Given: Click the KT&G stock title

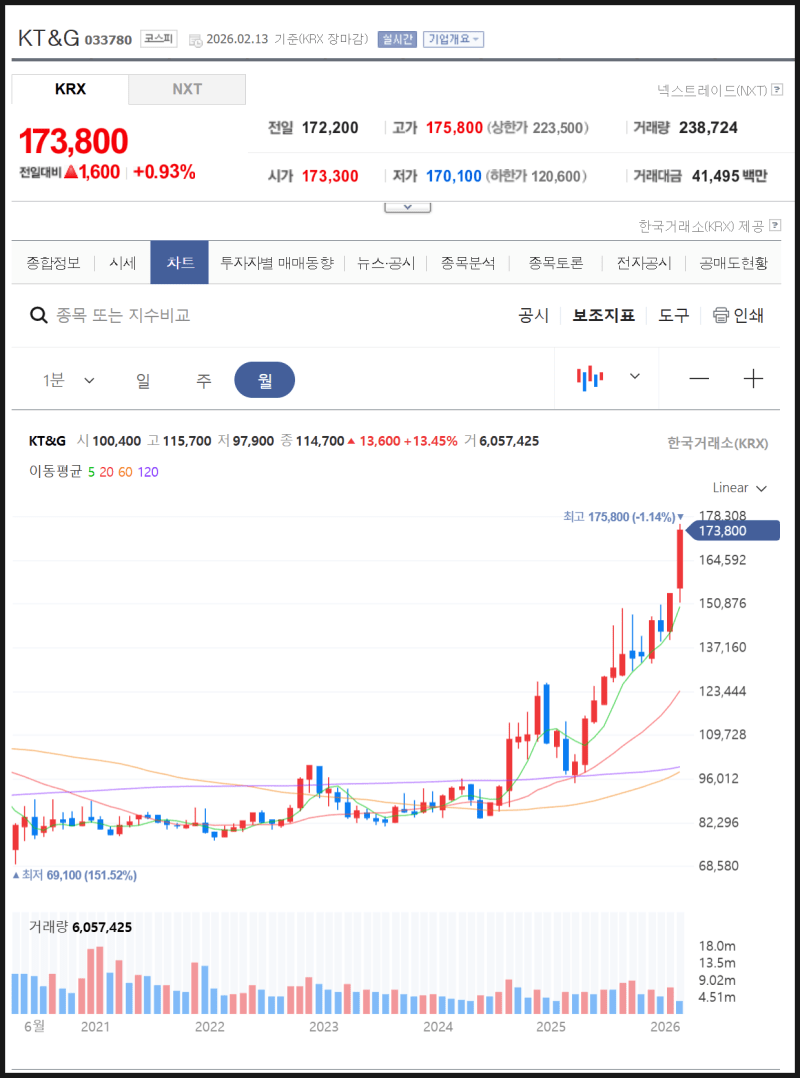Looking at the screenshot, I should (49, 38).
